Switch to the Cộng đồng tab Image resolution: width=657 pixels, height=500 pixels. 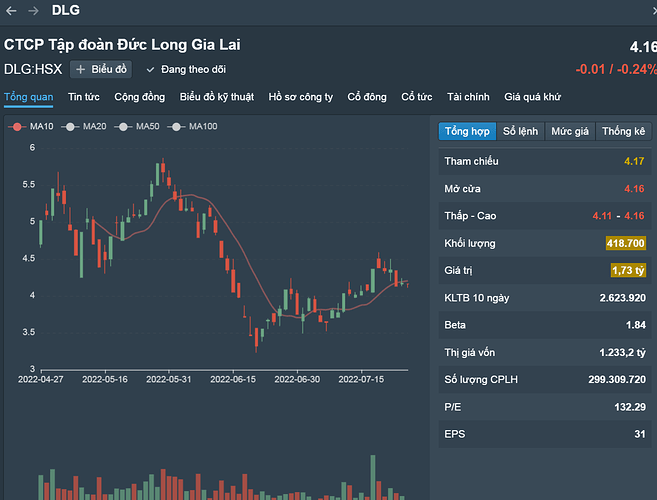point(139,97)
